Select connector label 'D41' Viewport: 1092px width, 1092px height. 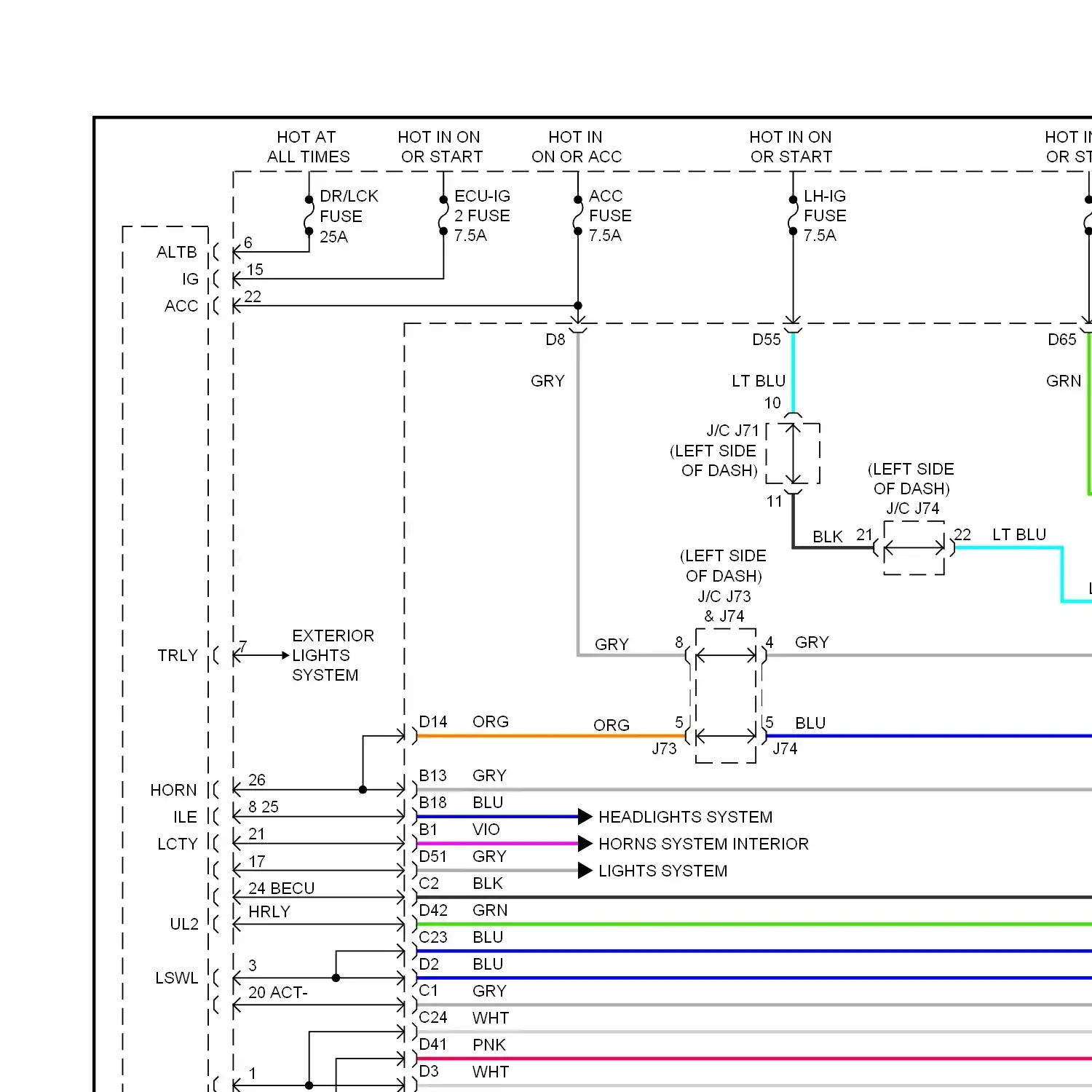point(433,1045)
